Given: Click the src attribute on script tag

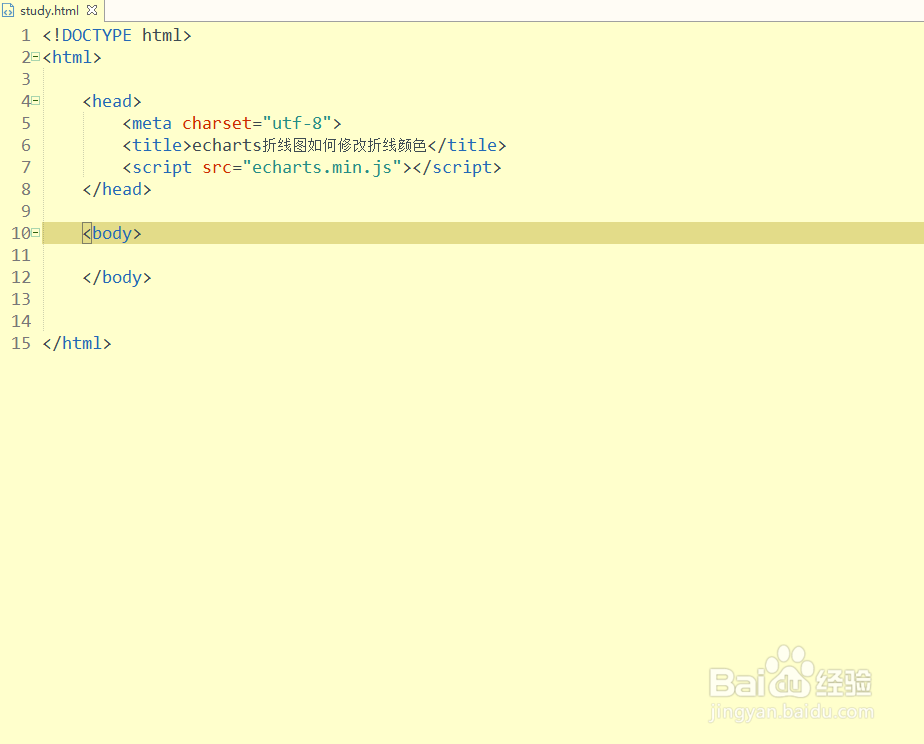Looking at the screenshot, I should point(217,167).
